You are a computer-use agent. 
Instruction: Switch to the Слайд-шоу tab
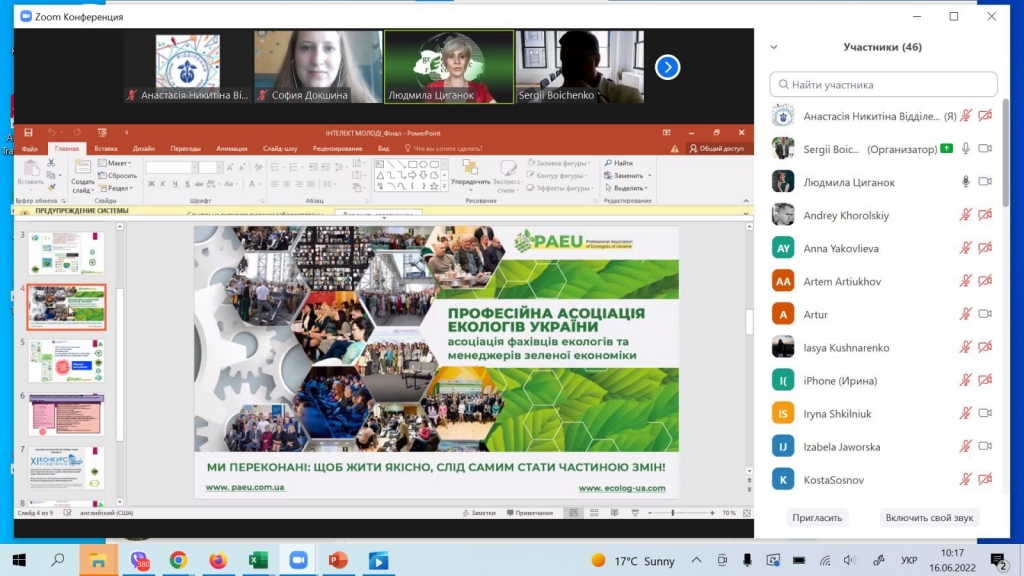(x=280, y=149)
